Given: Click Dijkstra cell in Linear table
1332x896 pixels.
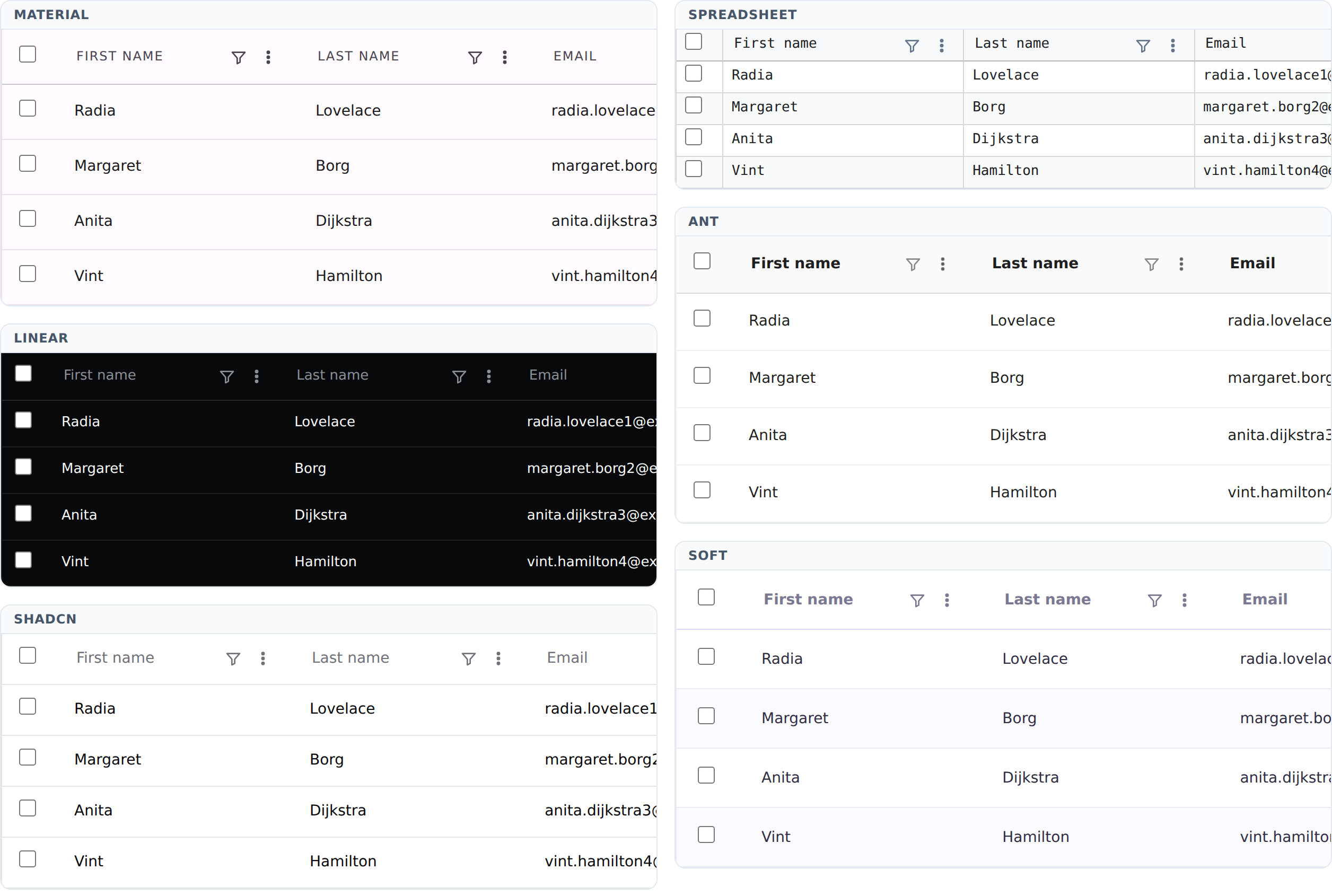Looking at the screenshot, I should coord(321,515).
